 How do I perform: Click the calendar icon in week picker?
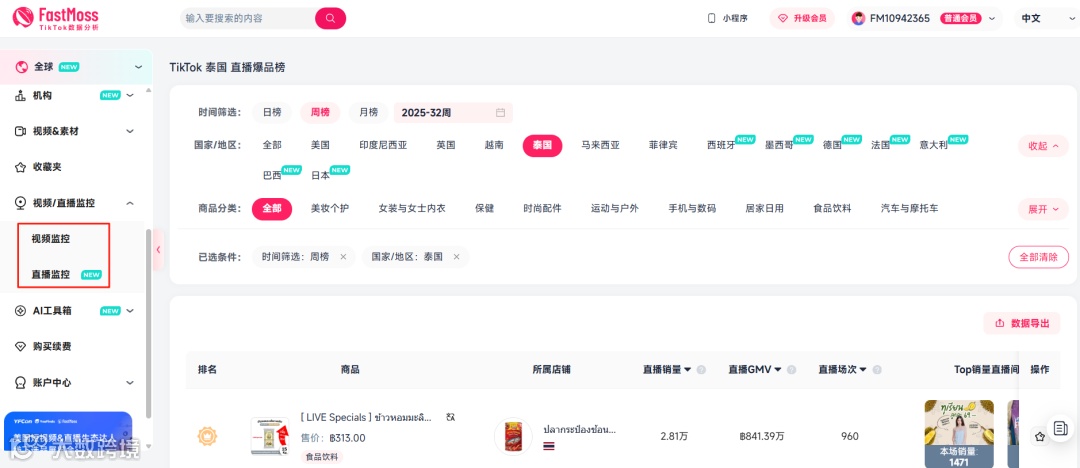click(x=501, y=112)
